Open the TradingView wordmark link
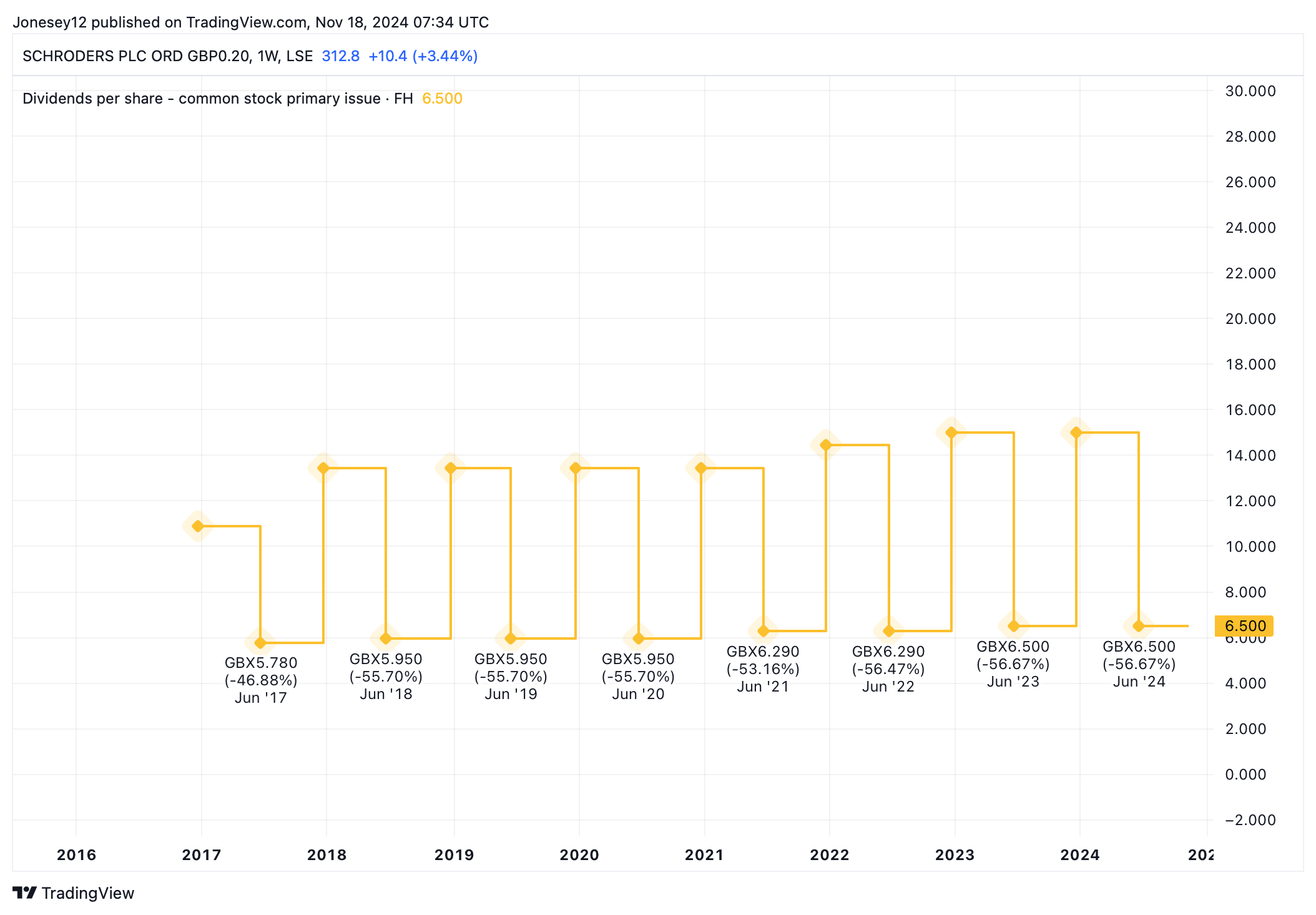 click(x=88, y=893)
